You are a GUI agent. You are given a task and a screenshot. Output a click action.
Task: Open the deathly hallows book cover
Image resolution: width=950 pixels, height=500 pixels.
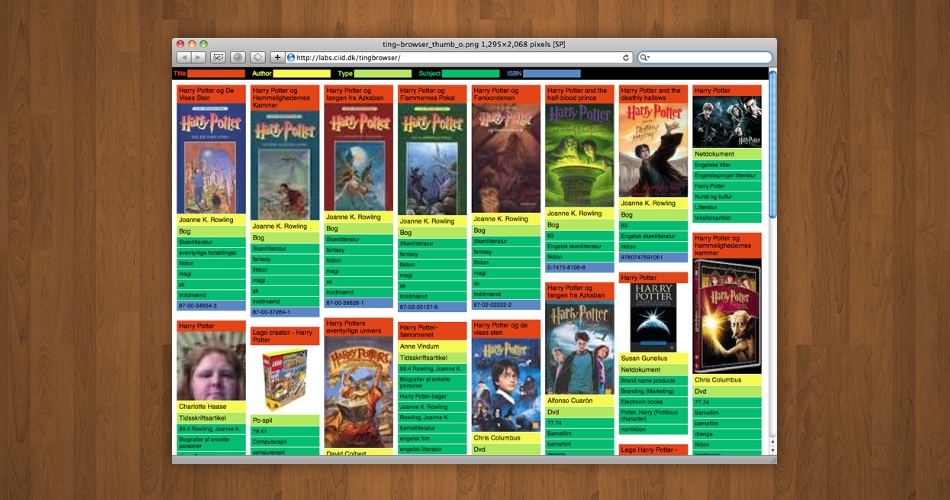pyautogui.click(x=653, y=150)
